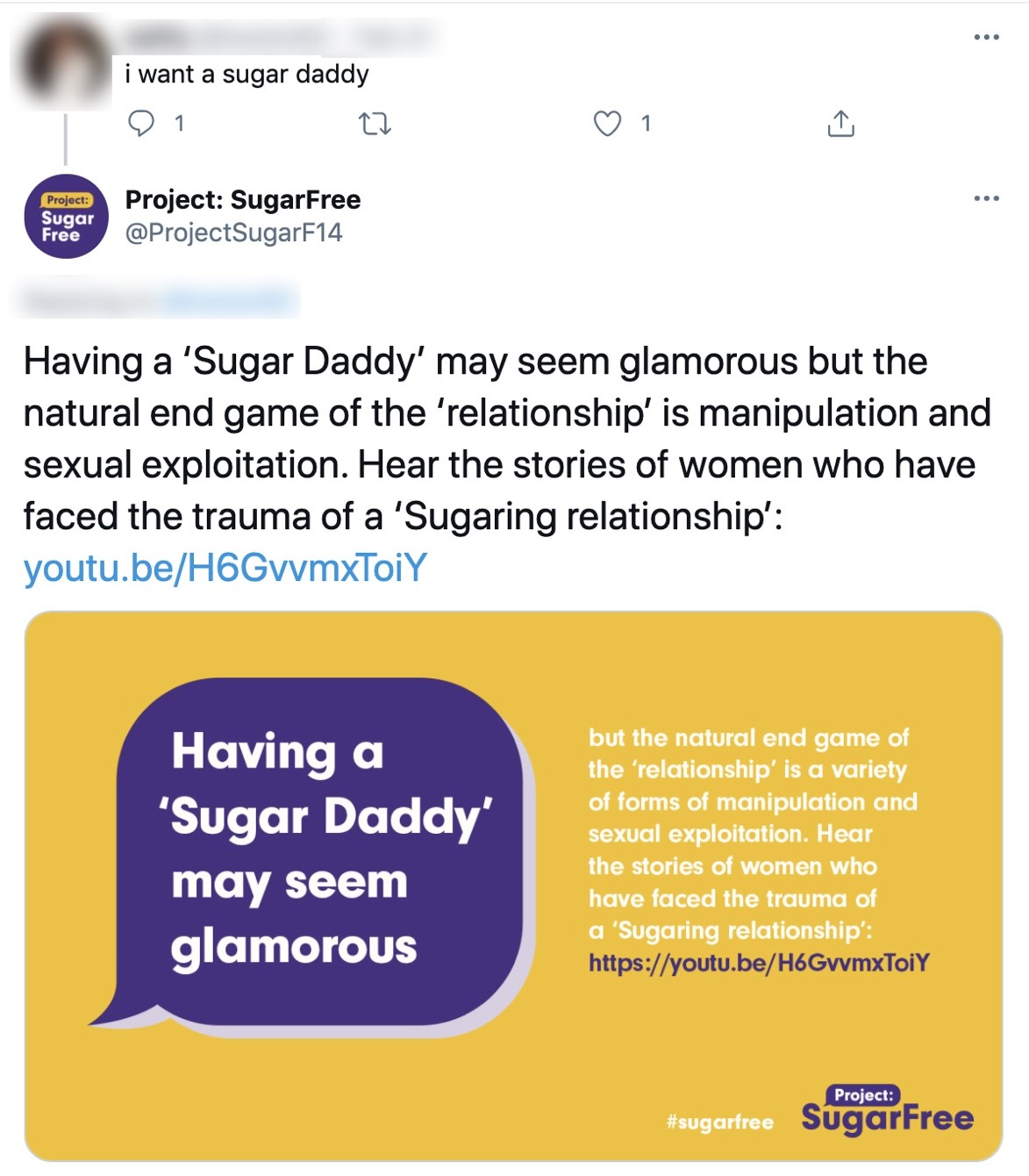Click the #sugarfree hashtag in the image
1029x1176 pixels.
pyautogui.click(x=719, y=1122)
